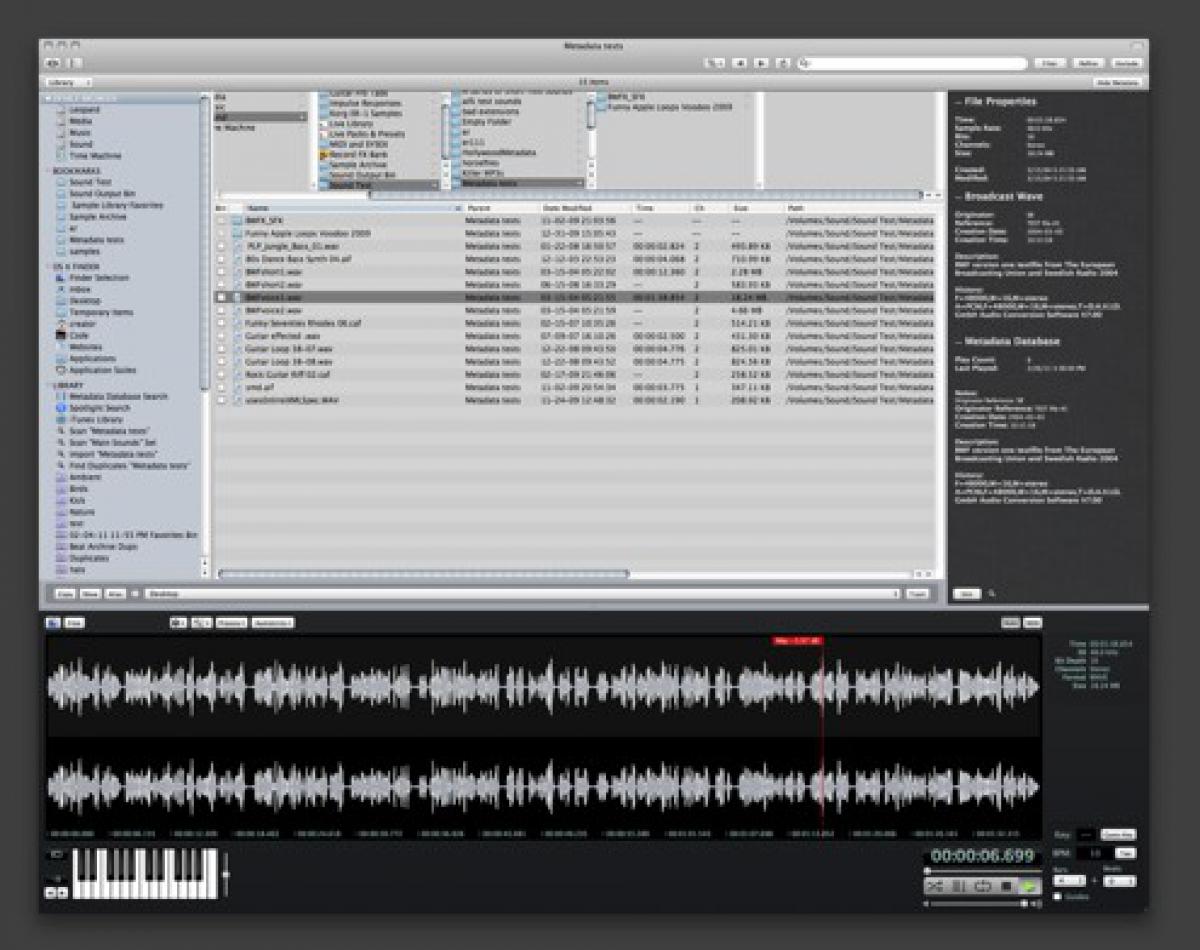Open Duplicates set in library
The image size is (1200, 950).
pyautogui.click(x=90, y=558)
